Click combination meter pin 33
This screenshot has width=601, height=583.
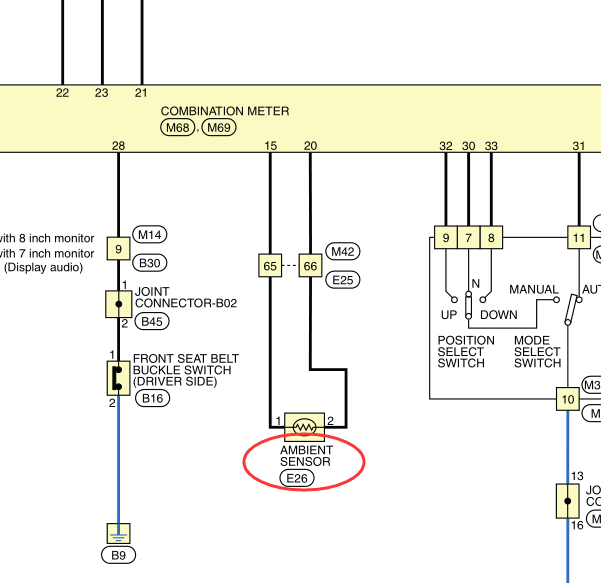pyautogui.click(x=491, y=146)
